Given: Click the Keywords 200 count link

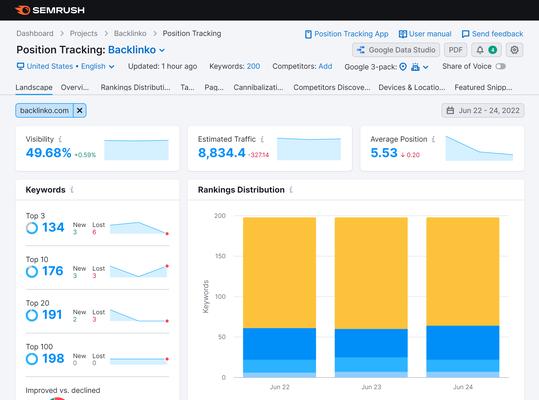Looking at the screenshot, I should 253,66.
